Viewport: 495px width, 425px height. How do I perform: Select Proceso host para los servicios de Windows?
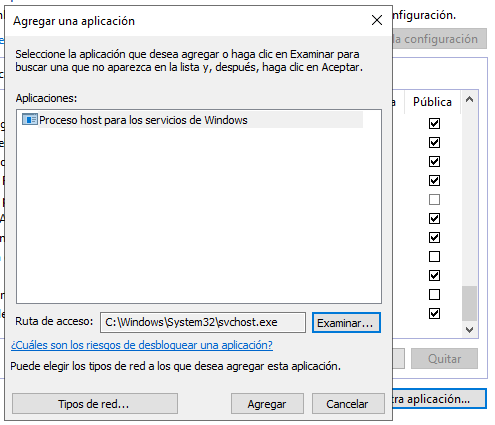coord(192,120)
